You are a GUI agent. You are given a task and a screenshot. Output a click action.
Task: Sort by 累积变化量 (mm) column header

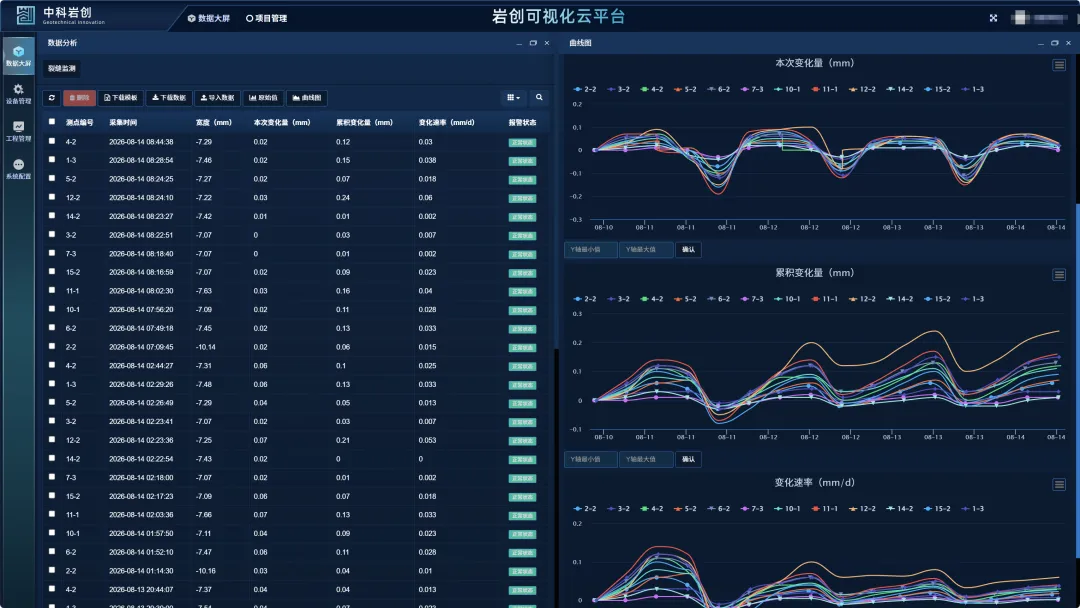coord(364,123)
